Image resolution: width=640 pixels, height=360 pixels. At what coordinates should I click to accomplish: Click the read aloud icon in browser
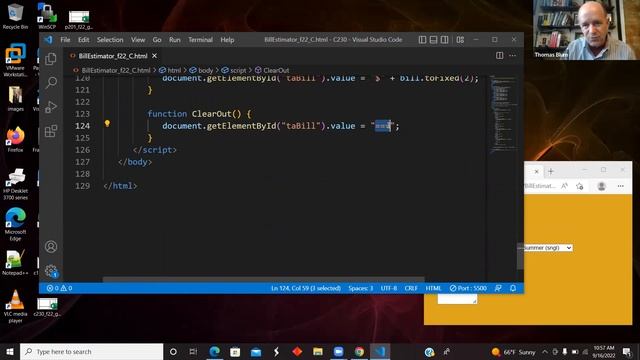564,186
